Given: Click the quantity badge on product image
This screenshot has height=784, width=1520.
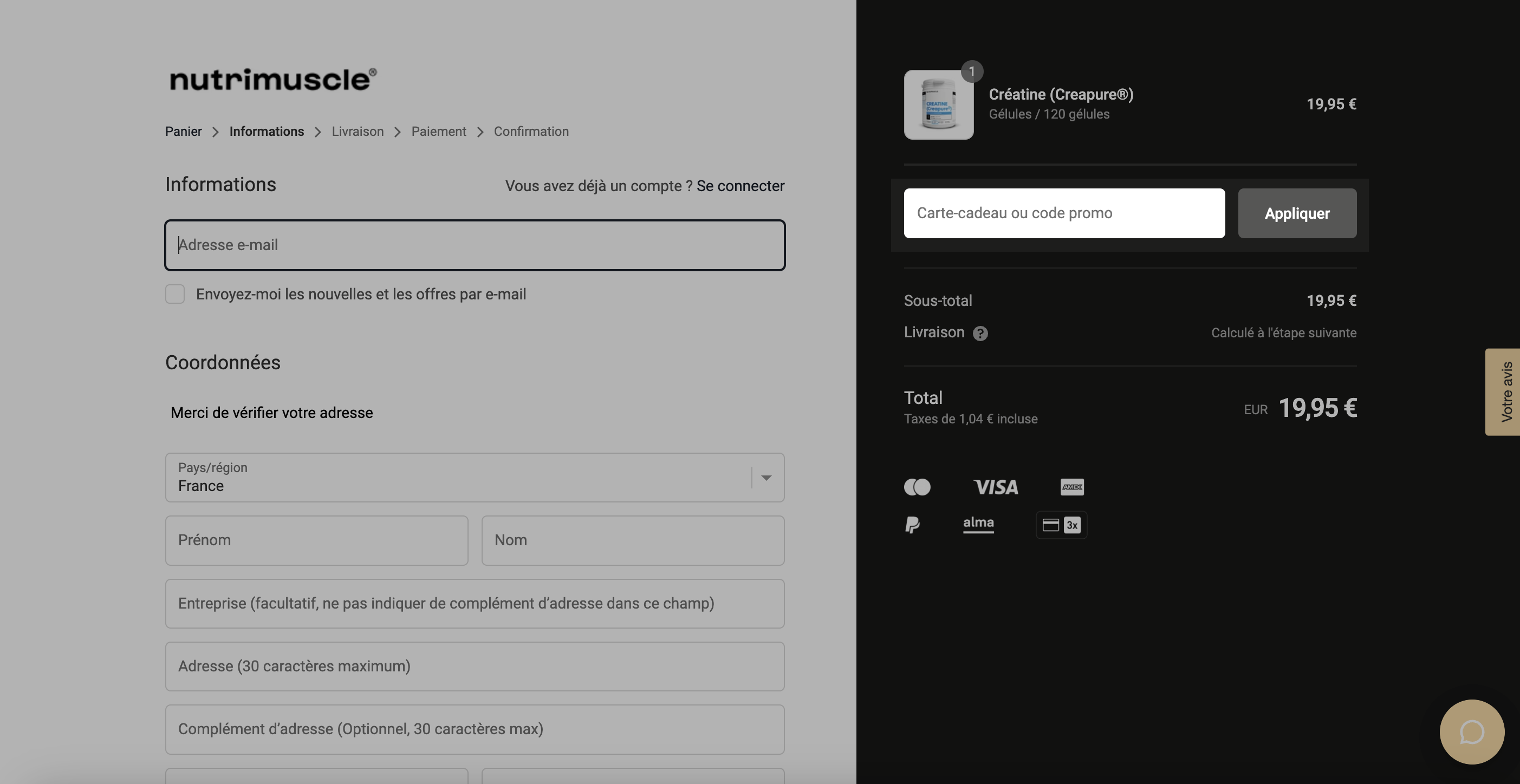Looking at the screenshot, I should tap(972, 71).
